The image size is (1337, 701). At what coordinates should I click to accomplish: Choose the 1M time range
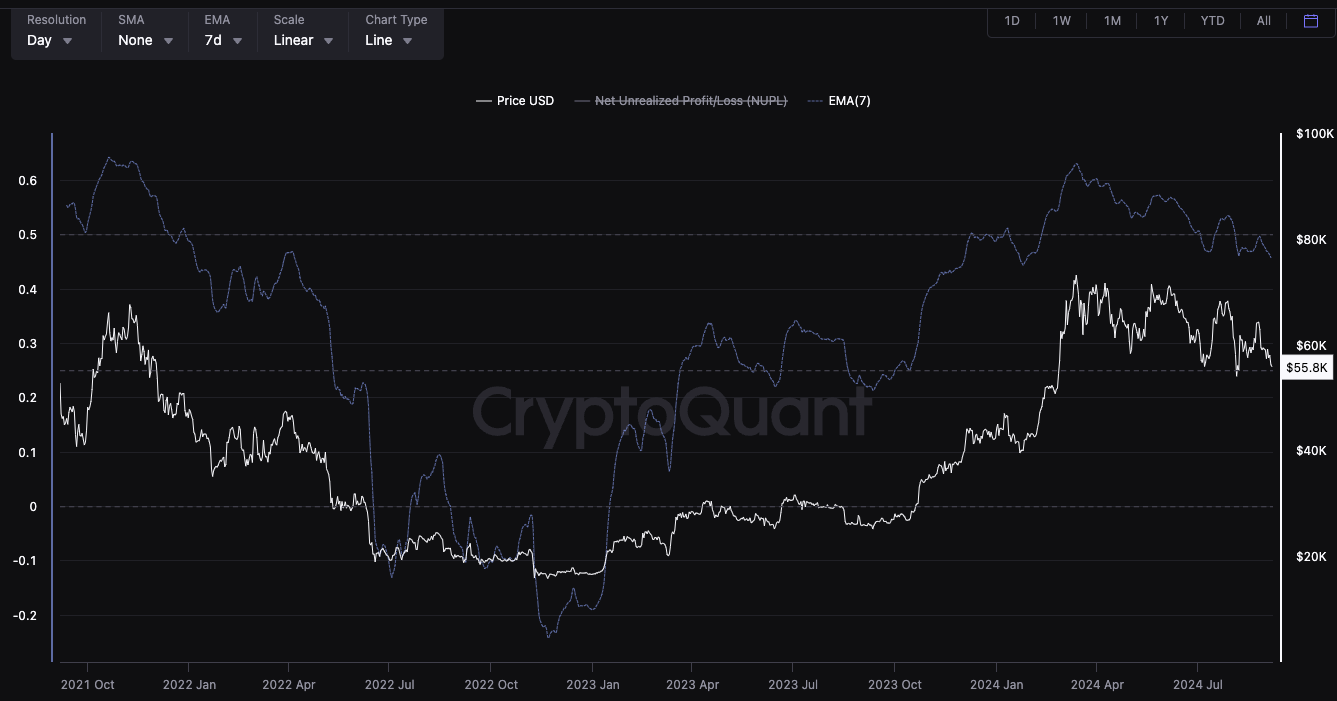pyautogui.click(x=1112, y=21)
